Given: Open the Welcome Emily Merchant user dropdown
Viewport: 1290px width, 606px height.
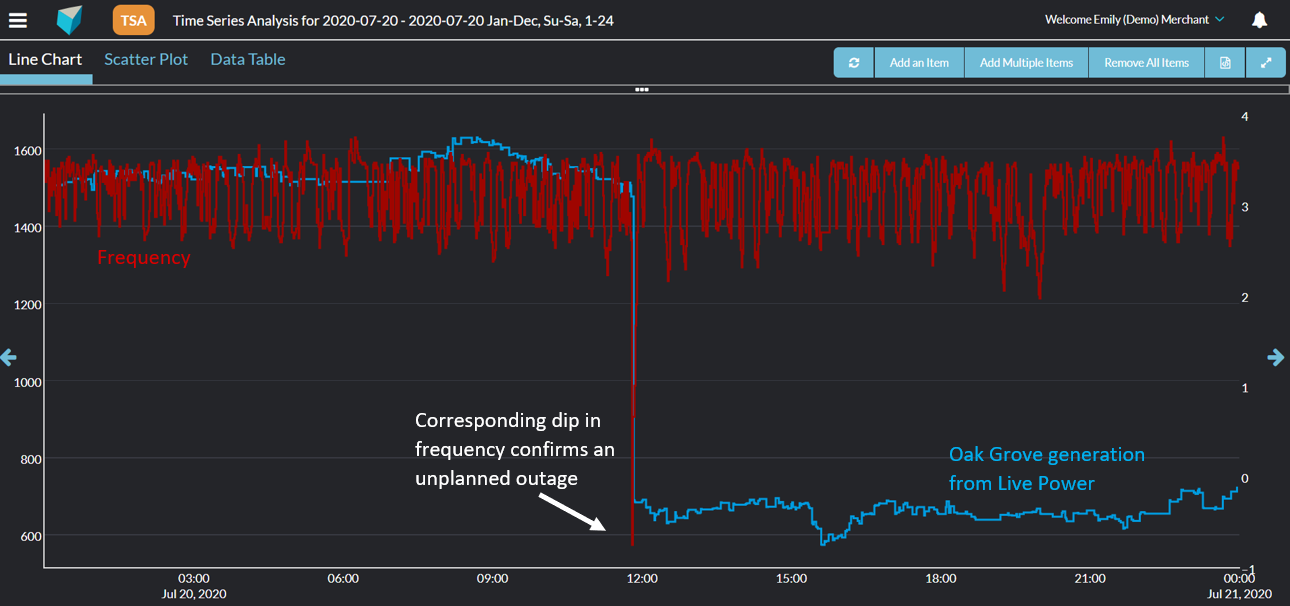Looking at the screenshot, I should tap(1134, 20).
